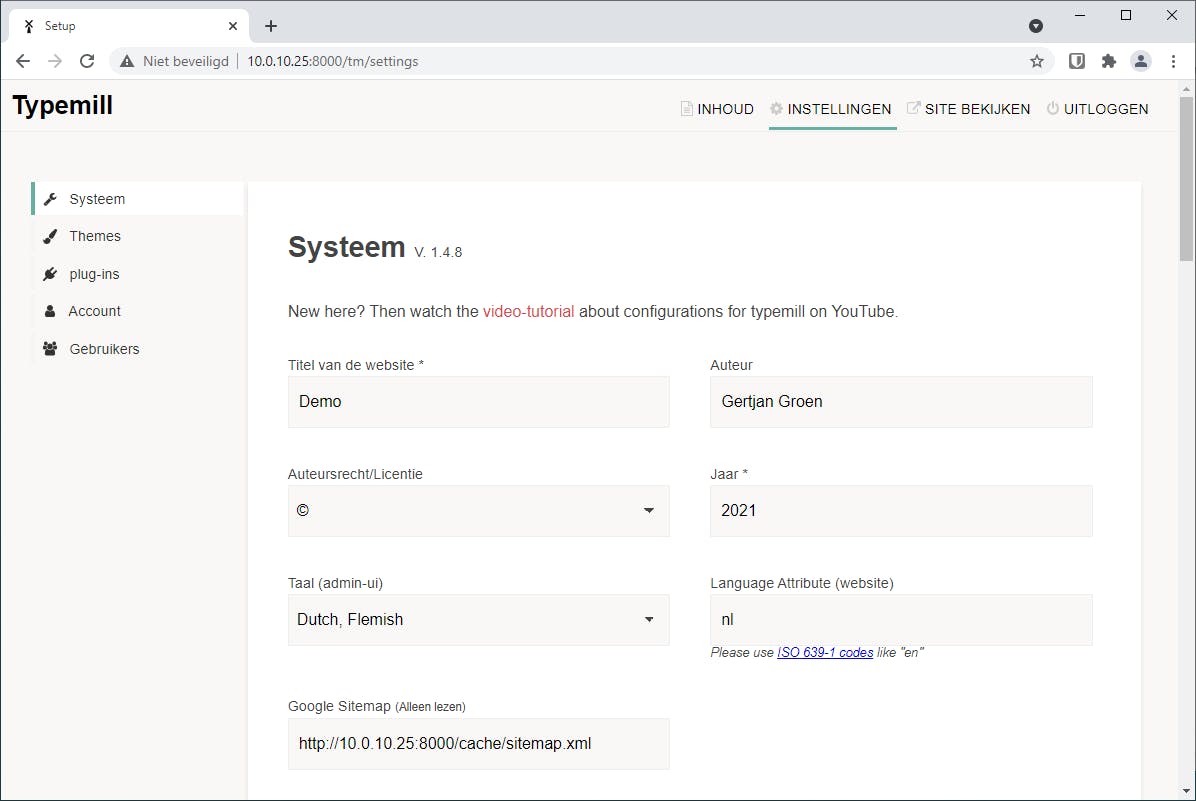Reload the page with the refresh icon
This screenshot has height=801, width=1196.
pos(87,61)
